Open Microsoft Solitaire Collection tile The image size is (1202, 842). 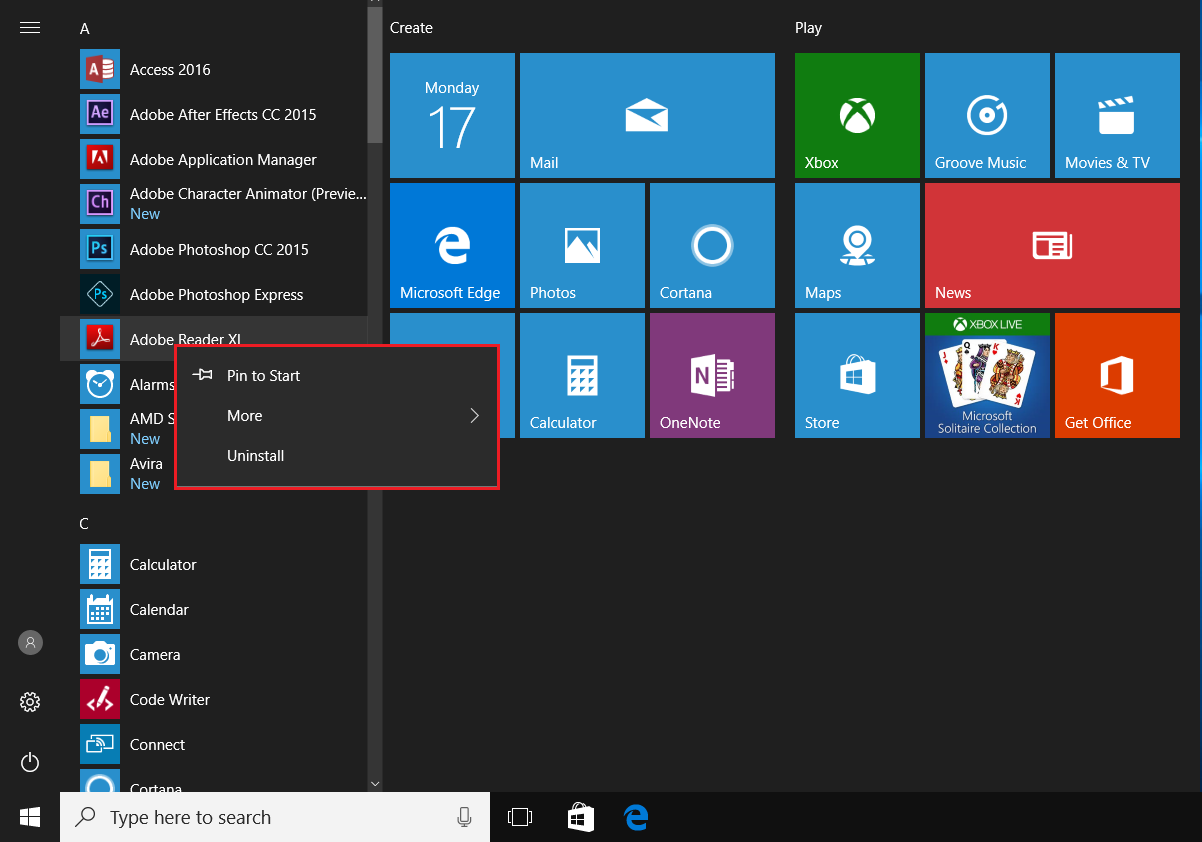987,375
